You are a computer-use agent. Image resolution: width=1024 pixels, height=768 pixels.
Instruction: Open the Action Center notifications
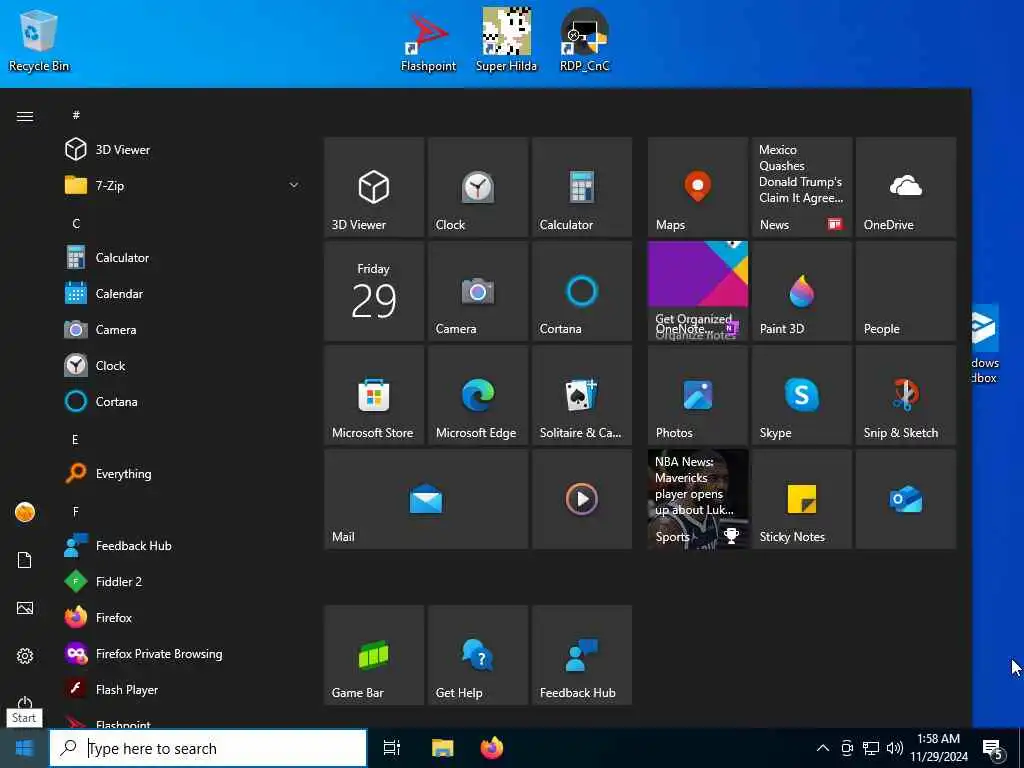point(994,749)
